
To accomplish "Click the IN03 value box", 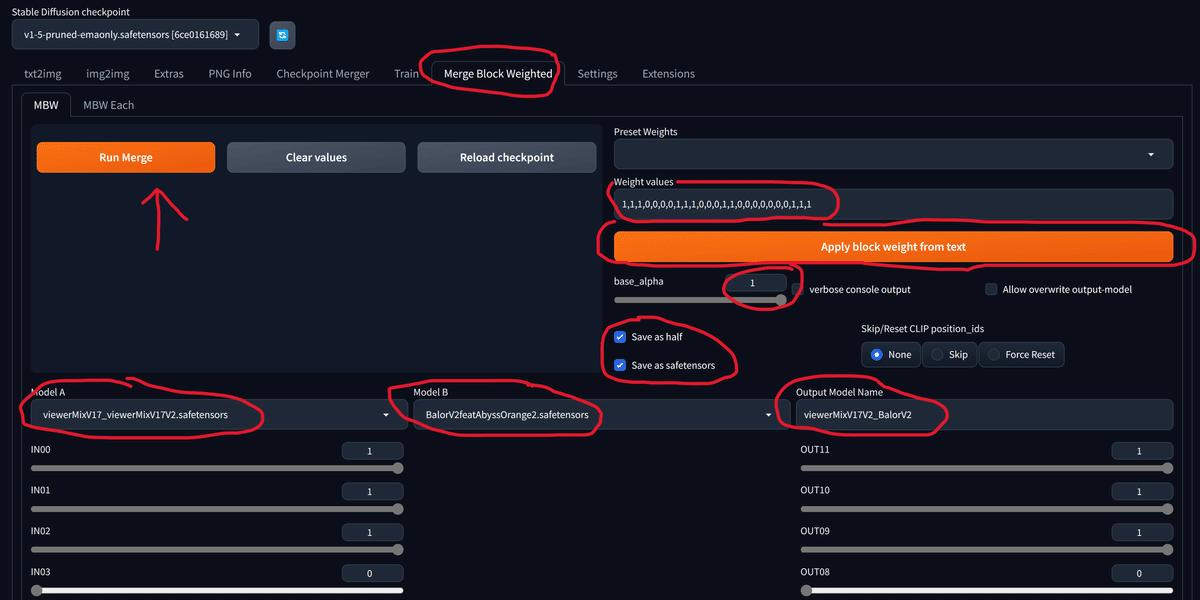I will [372, 574].
